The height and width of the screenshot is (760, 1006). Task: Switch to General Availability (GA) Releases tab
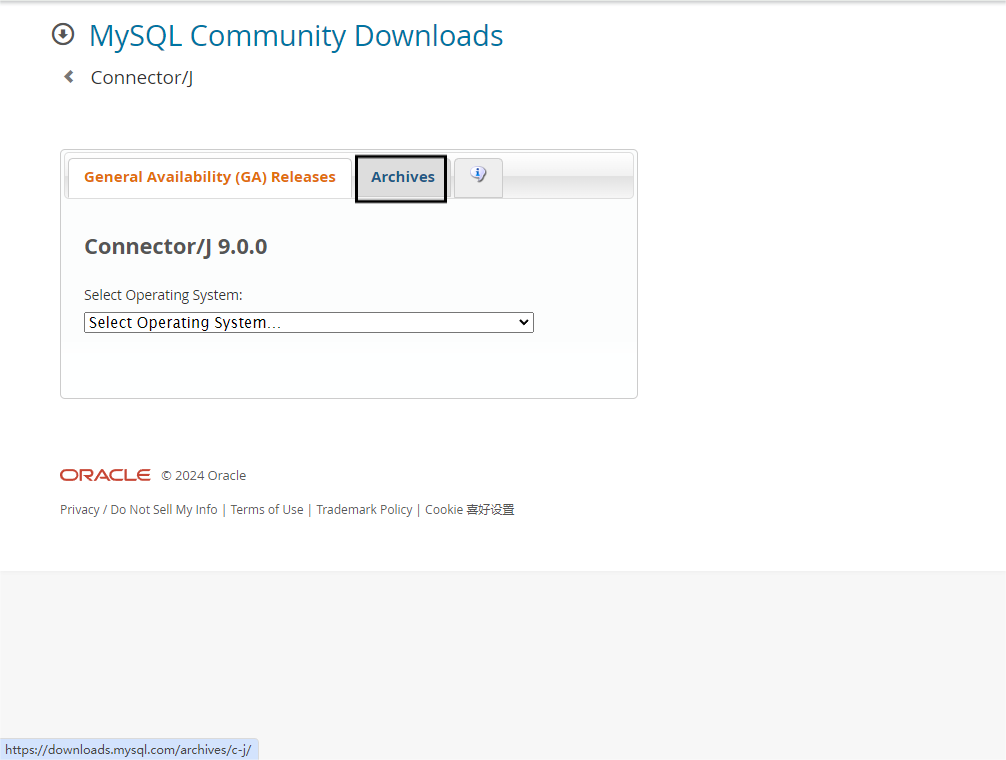pos(210,177)
